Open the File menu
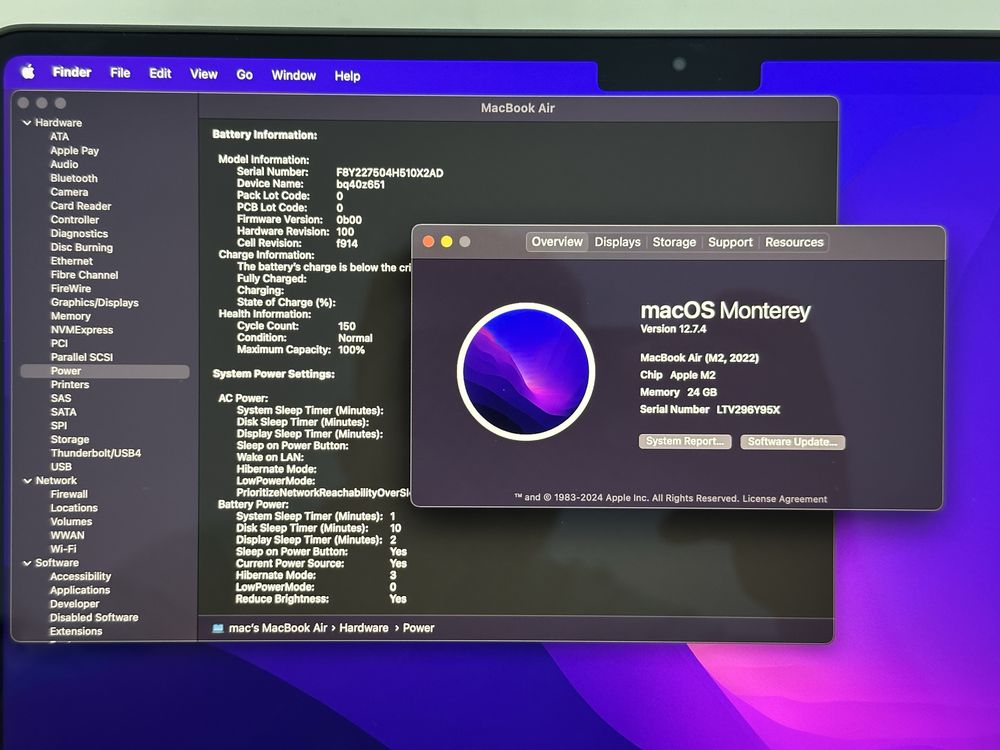Screen dimensions: 1000x750 click(120, 73)
